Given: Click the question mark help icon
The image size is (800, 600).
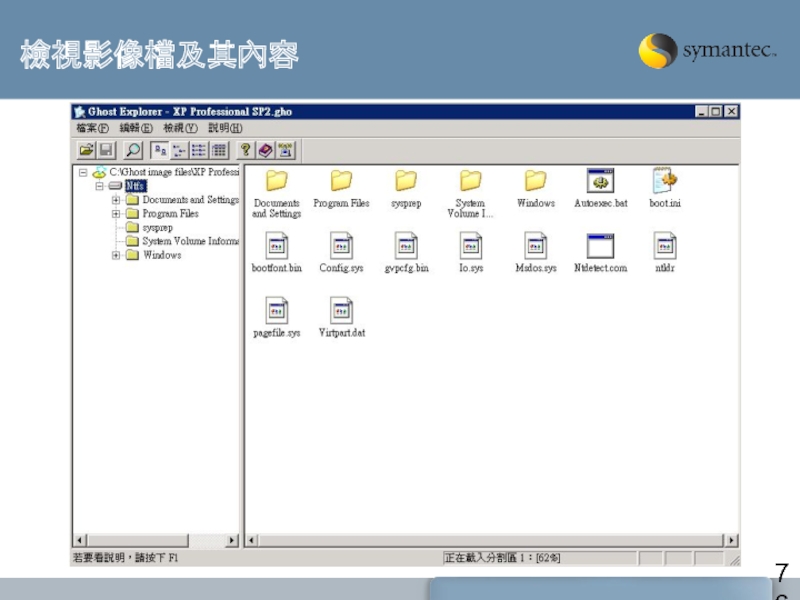Looking at the screenshot, I should (x=245, y=150).
